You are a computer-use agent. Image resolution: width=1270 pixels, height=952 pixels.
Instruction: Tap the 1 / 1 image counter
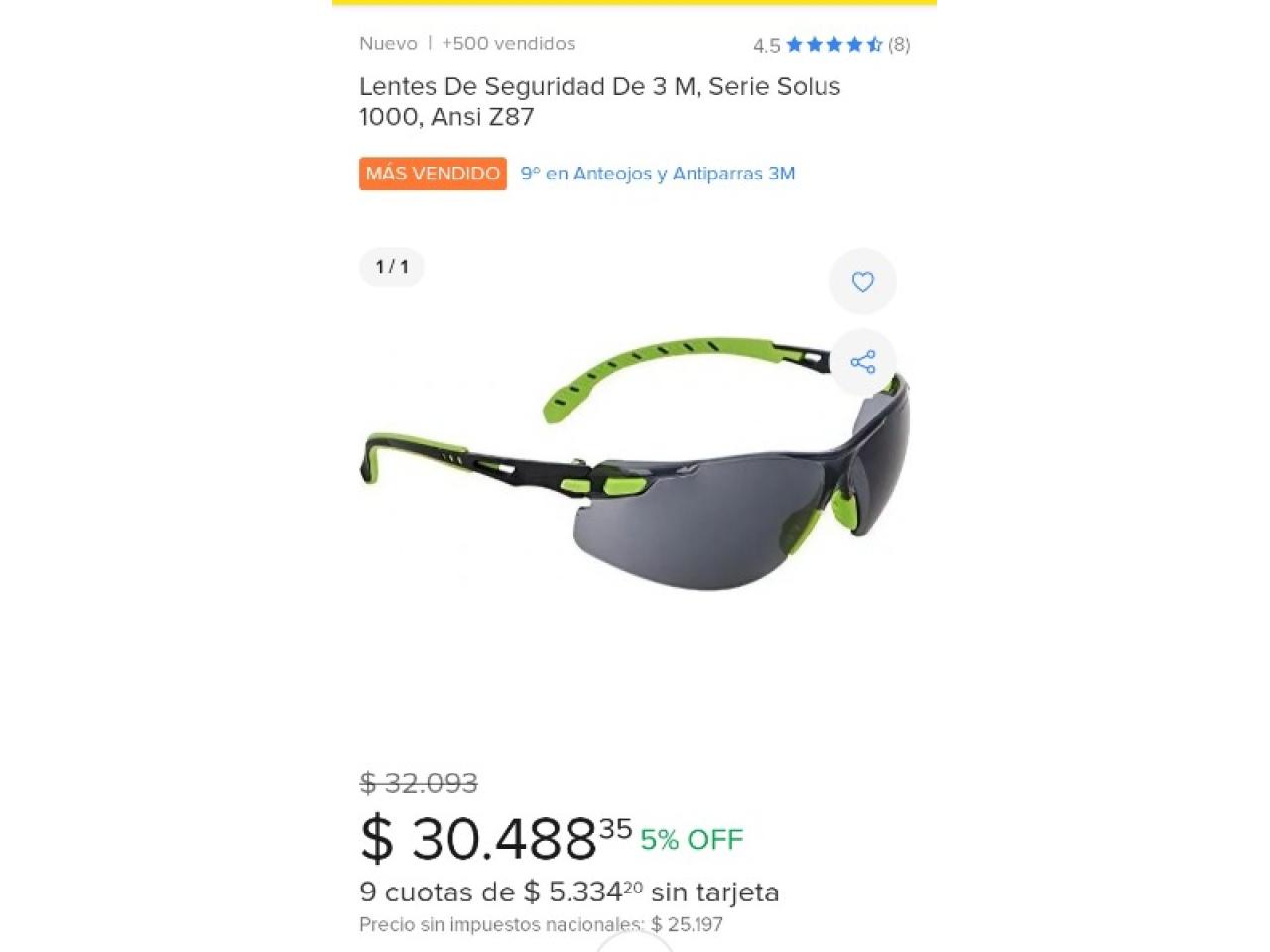pos(392,267)
